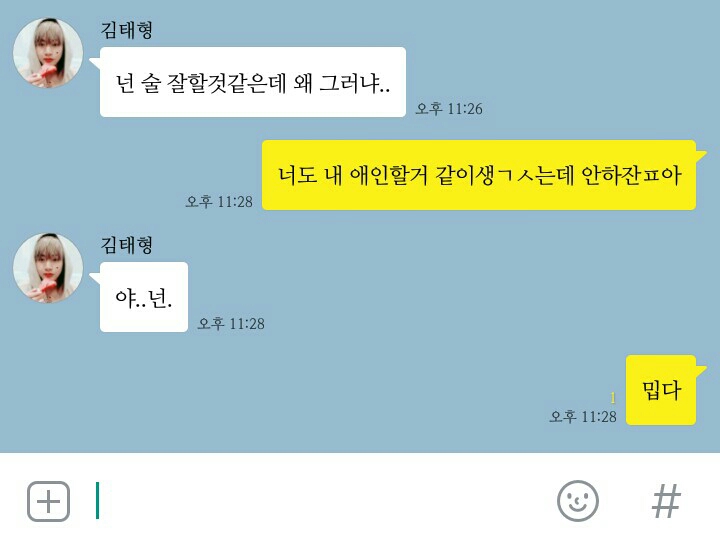720x540 pixels.
Task: Tap the 오후 11:26 timestamp
Action: pos(449,109)
